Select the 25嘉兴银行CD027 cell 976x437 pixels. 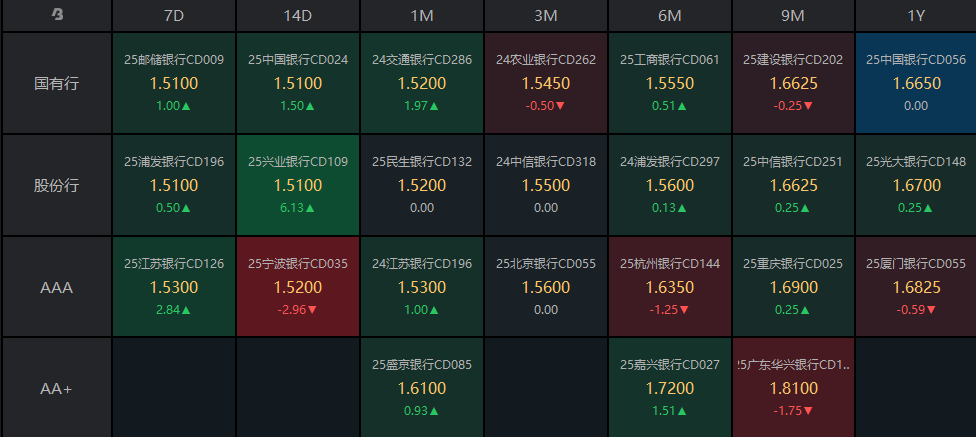(670, 388)
